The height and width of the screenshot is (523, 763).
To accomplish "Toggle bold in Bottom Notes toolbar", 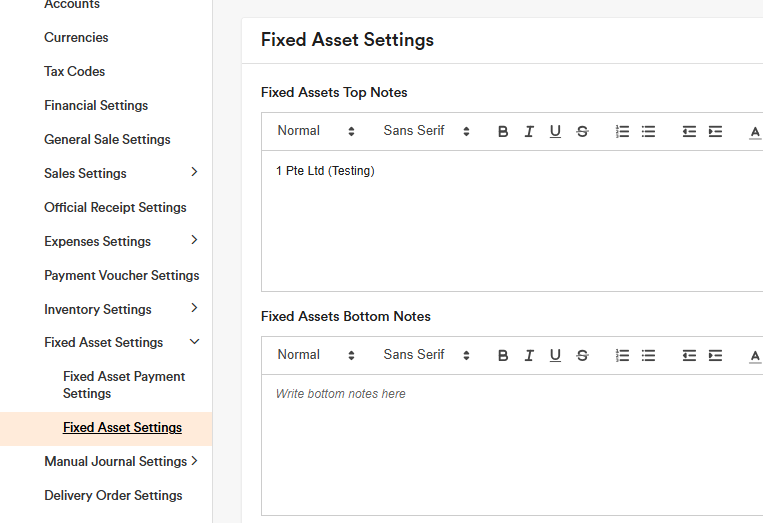I will (x=503, y=356).
